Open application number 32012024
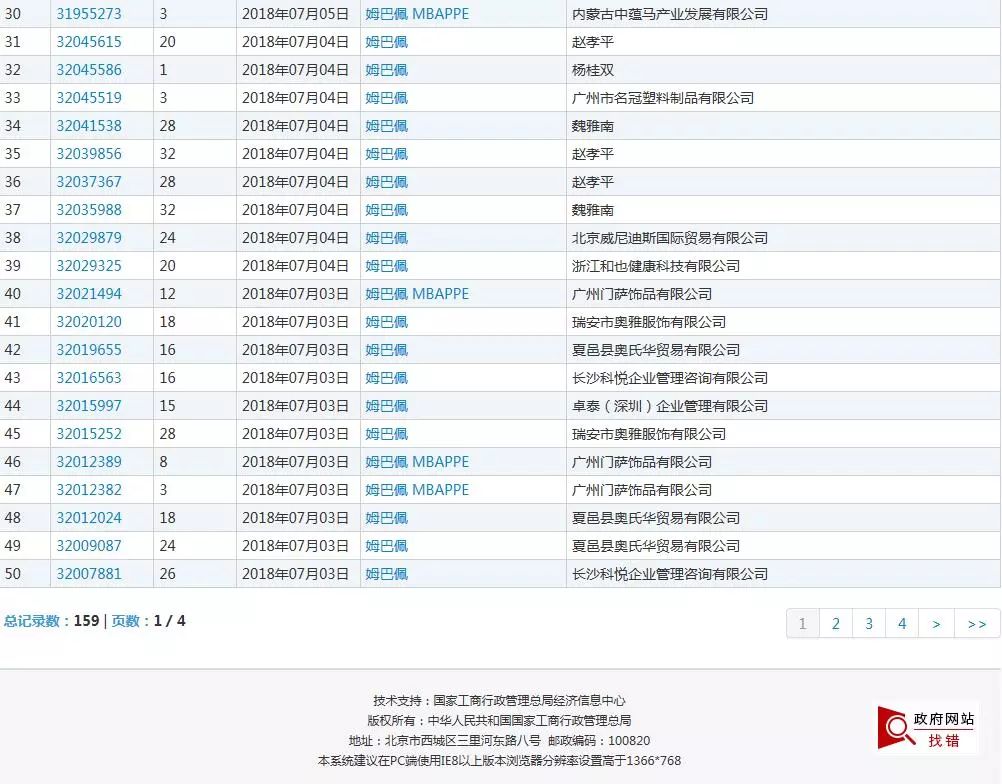The height and width of the screenshot is (784, 1002). point(89,518)
